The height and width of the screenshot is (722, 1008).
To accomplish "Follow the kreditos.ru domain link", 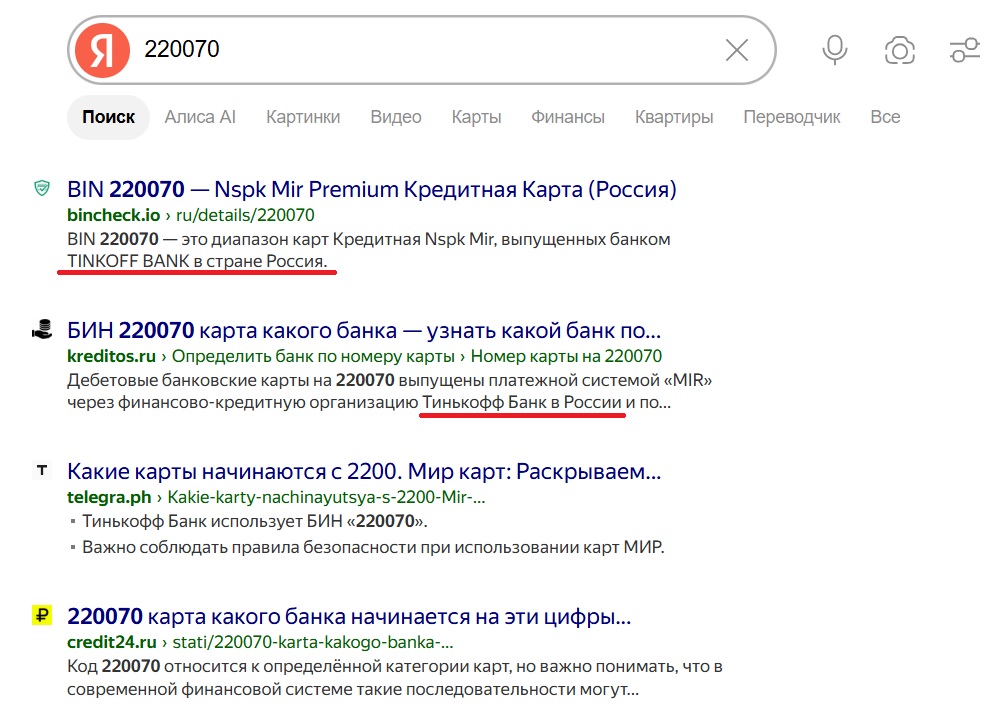I will coord(111,356).
